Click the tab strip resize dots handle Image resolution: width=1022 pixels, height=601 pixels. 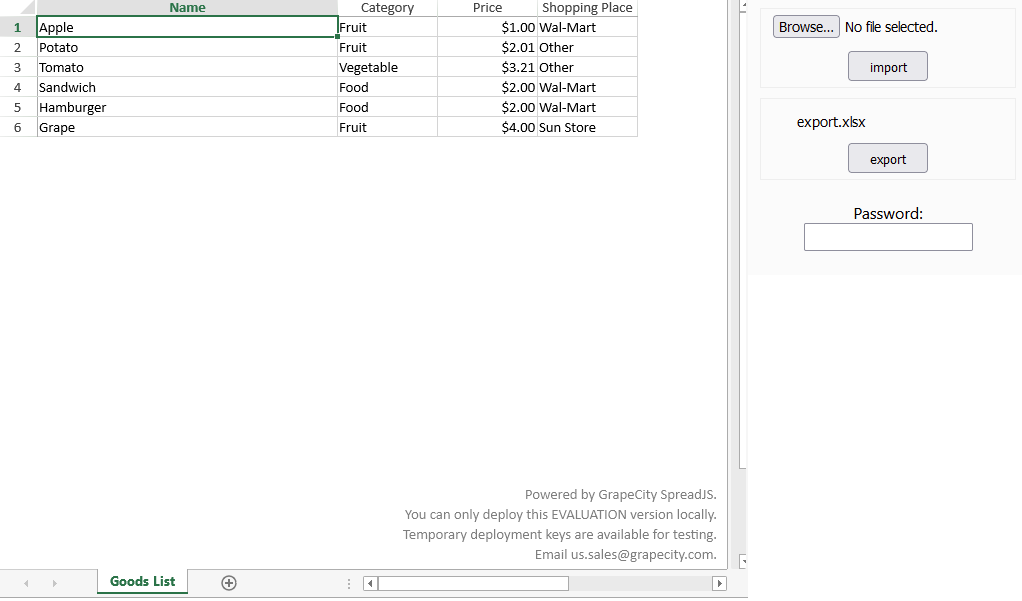pyautogui.click(x=348, y=583)
